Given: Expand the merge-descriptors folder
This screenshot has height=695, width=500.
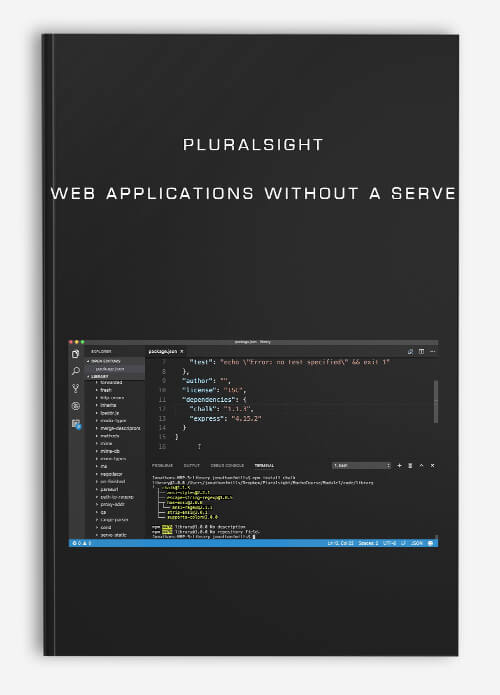Looking at the screenshot, I should click(118, 428).
